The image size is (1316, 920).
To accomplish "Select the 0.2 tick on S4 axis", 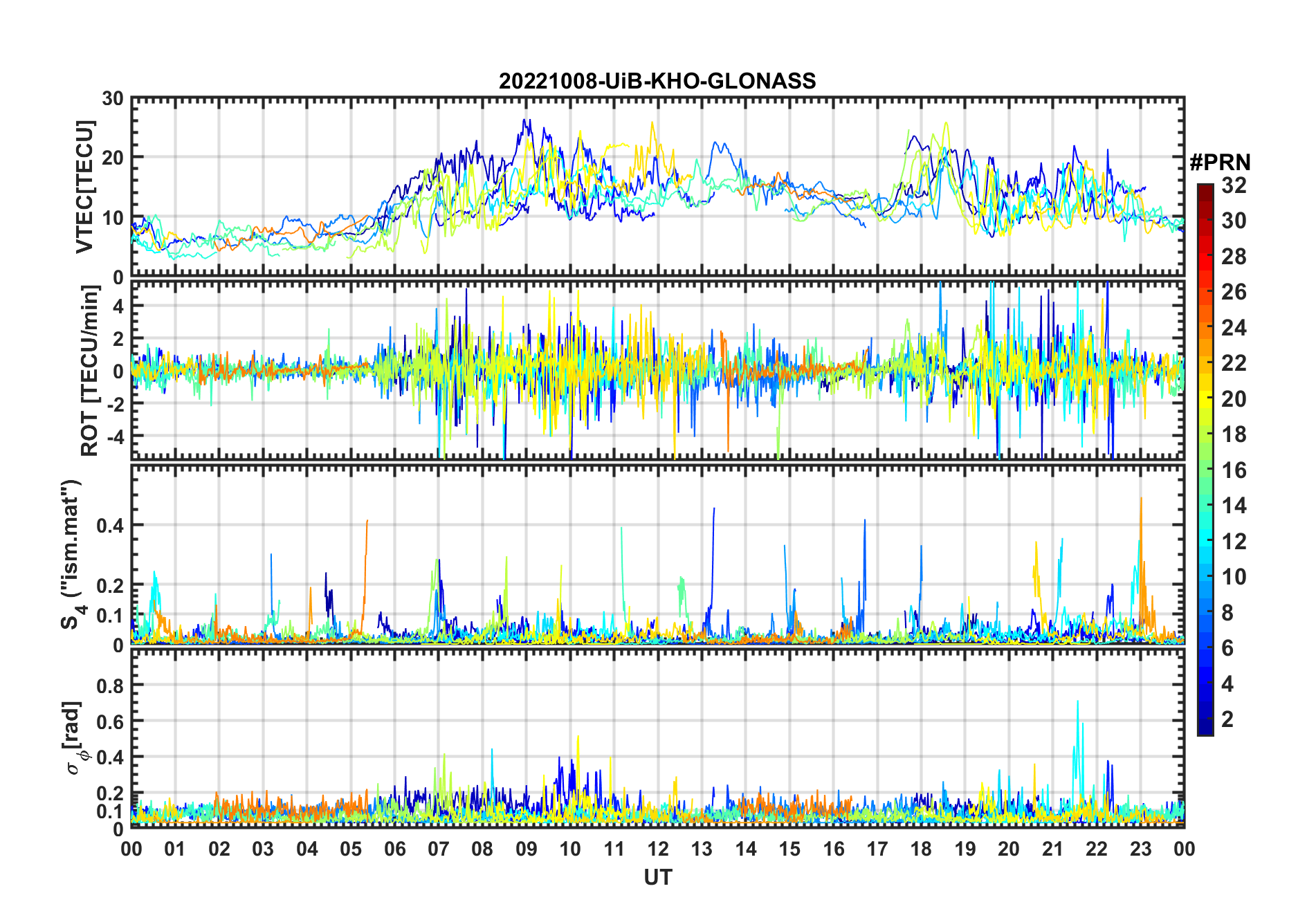I will pos(110,585).
